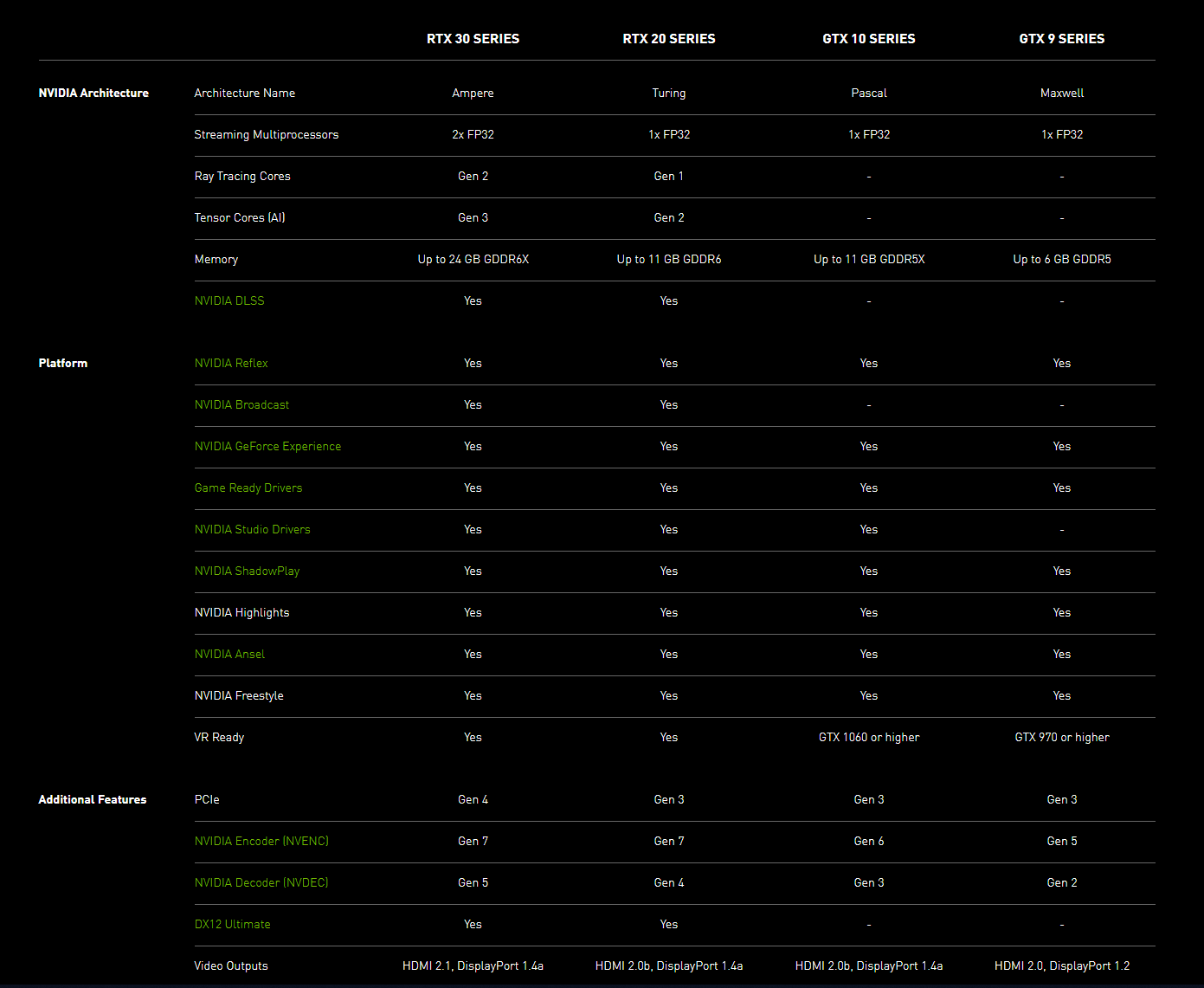Click the GTX 10 SERIES column header
This screenshot has height=988, width=1204.
(869, 39)
